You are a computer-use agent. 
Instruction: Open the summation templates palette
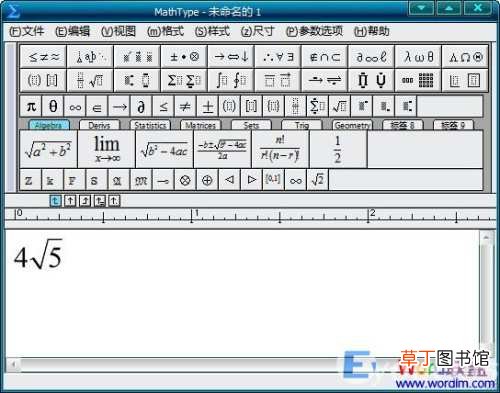click(x=184, y=80)
